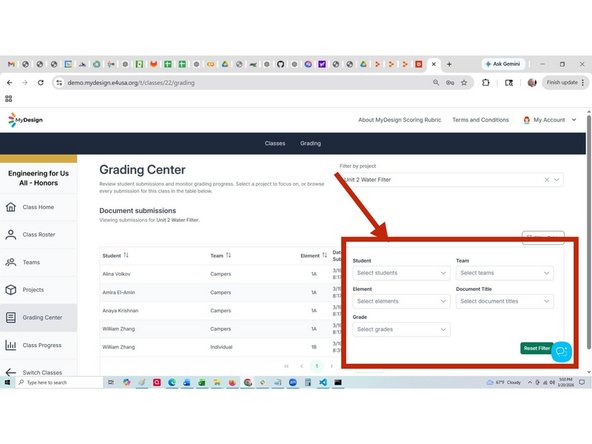Viewport: 592px width, 444px height.
Task: Open the site information icon beside the URL
Action: click(x=59, y=83)
